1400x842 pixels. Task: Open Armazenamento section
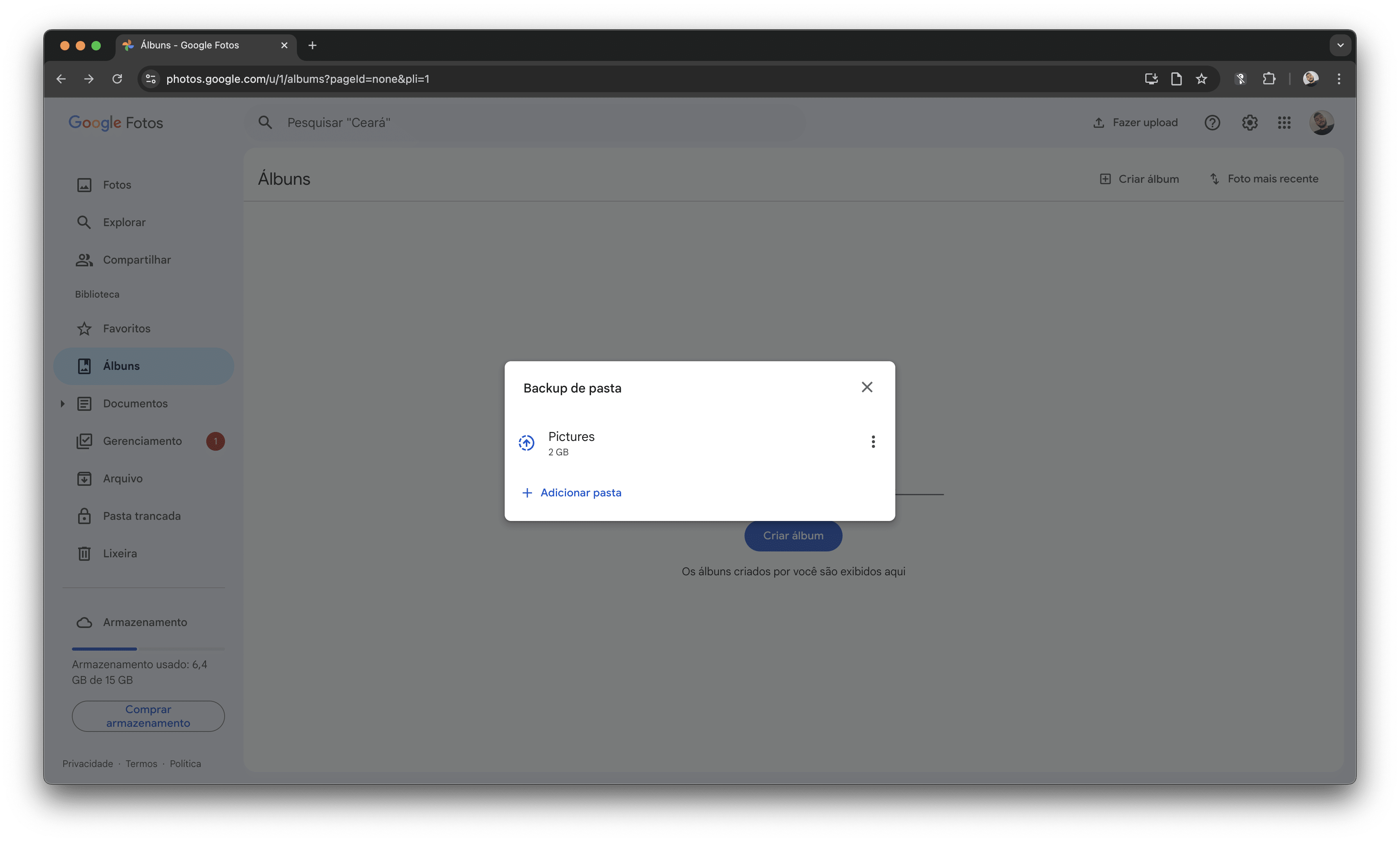click(x=144, y=623)
